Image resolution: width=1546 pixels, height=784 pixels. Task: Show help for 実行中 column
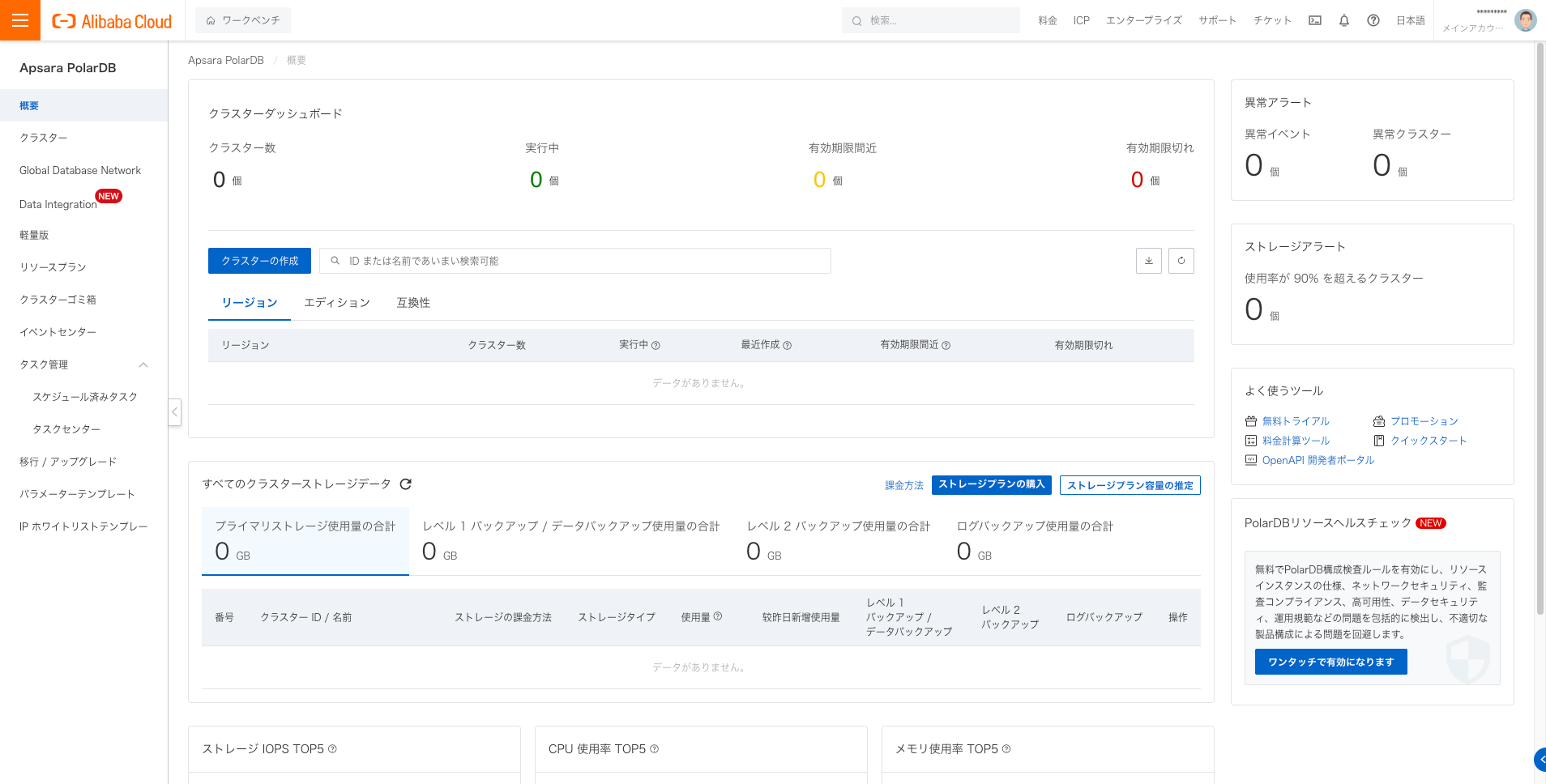(x=656, y=346)
